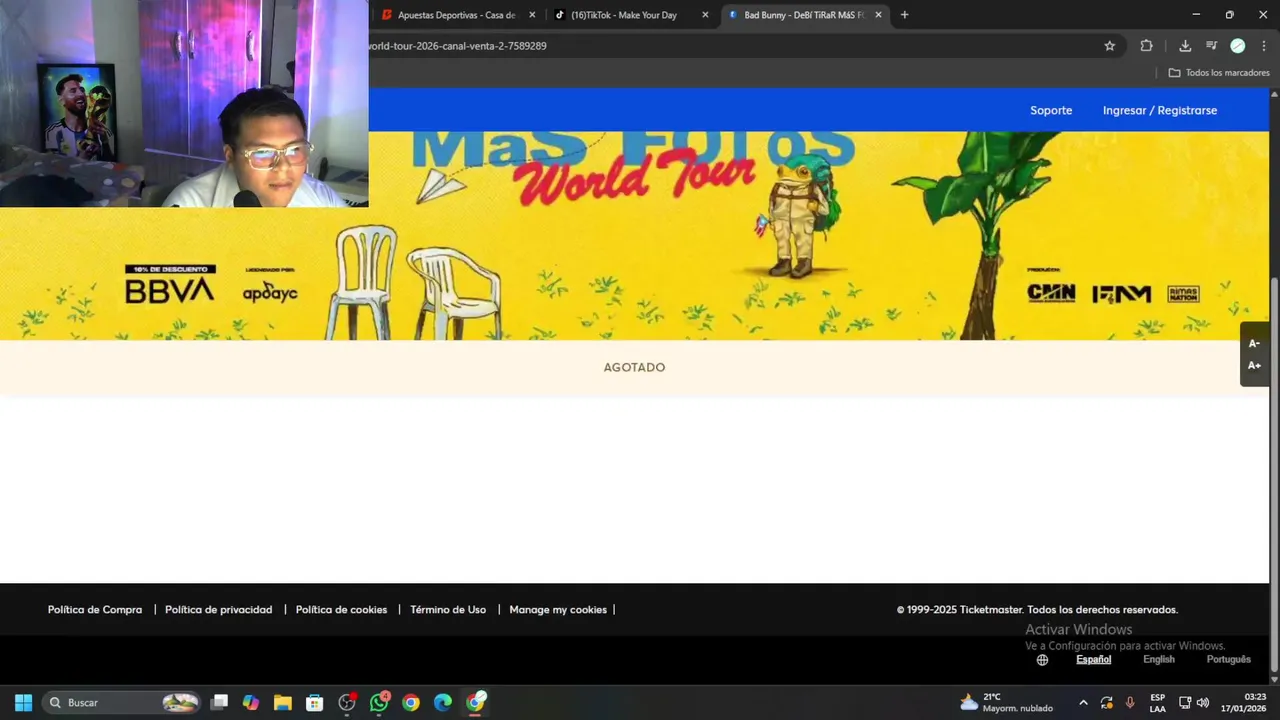Screen dimensions: 1280x720
Task: Click the sync tray icon with the orange dot
Action: coord(1107,703)
